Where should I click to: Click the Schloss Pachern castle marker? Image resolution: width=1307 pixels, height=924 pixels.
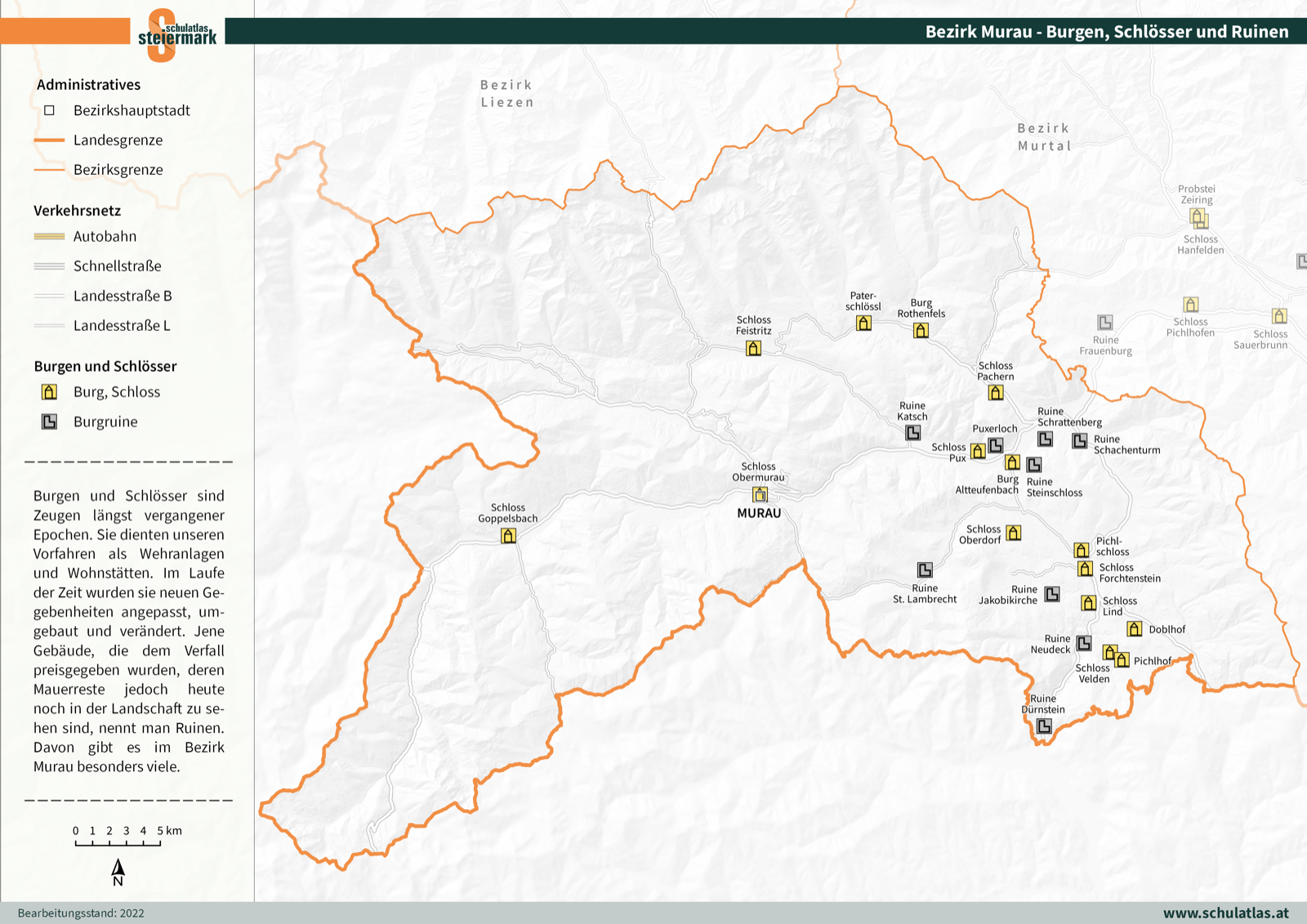[995, 392]
